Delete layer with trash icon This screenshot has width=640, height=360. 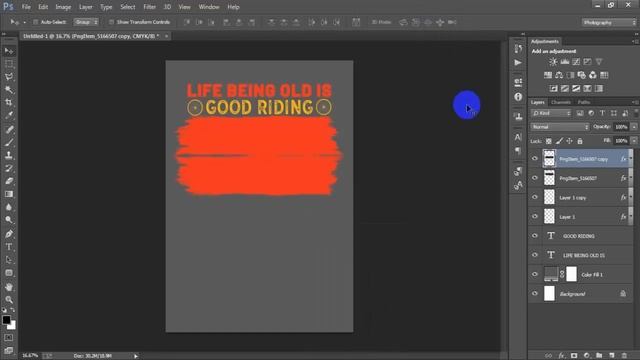624,356
